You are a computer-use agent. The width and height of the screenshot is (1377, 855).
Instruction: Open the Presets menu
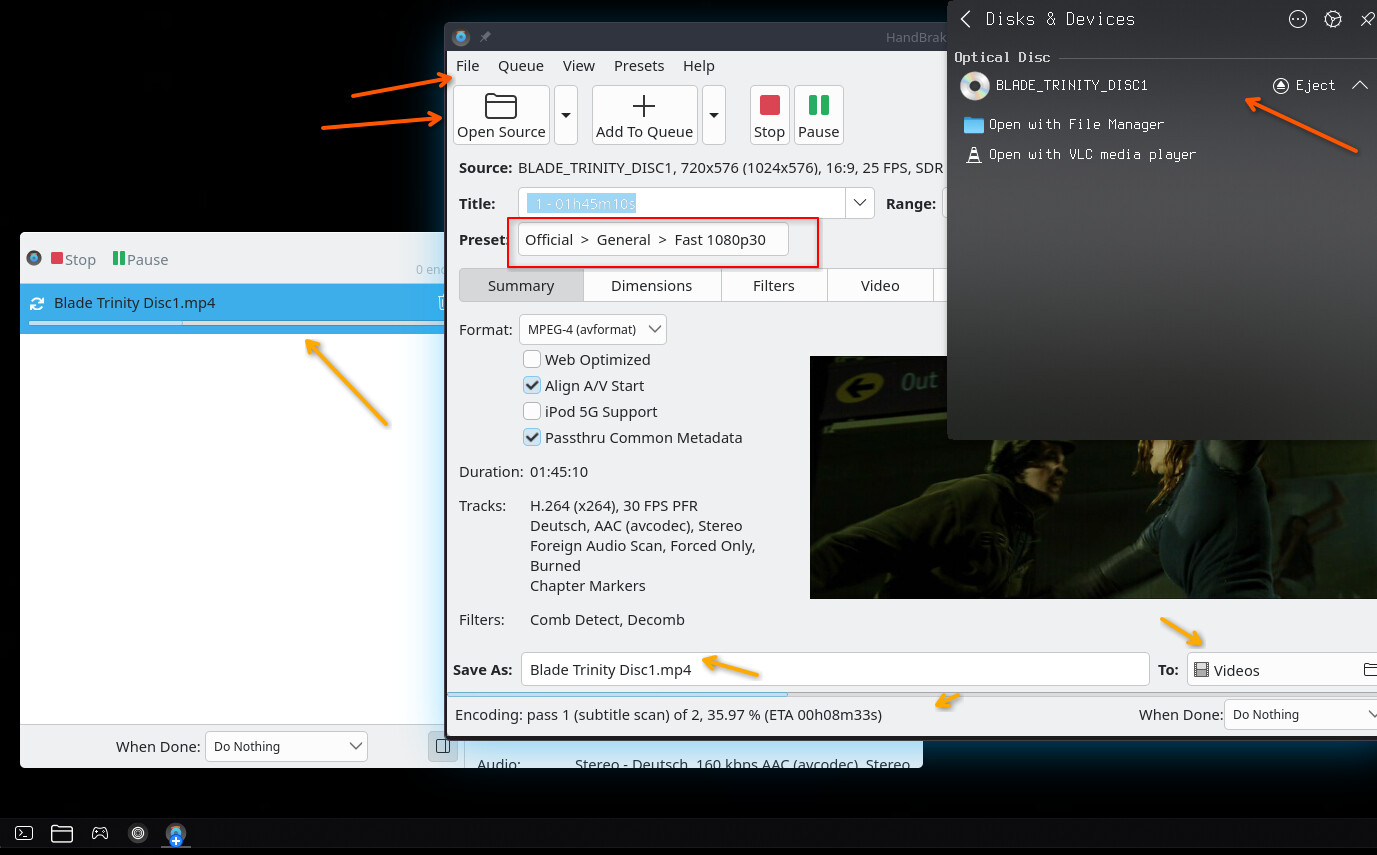639,66
